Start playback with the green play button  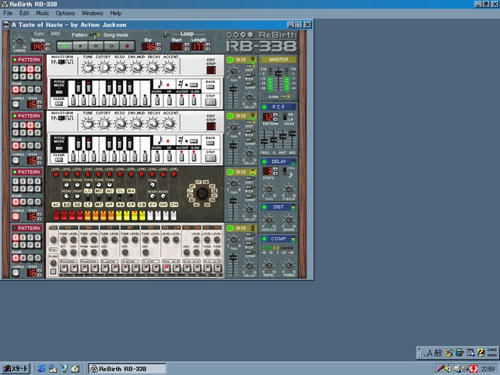pos(65,46)
